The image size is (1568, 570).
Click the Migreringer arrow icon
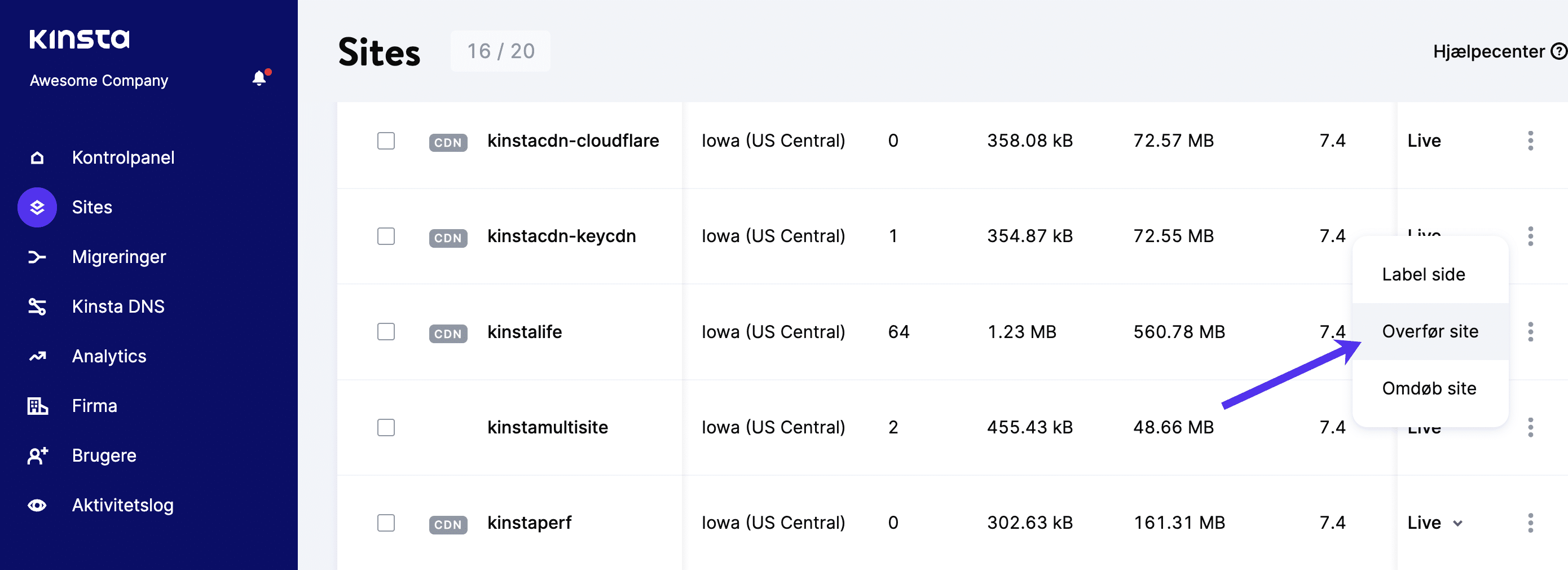(x=37, y=257)
